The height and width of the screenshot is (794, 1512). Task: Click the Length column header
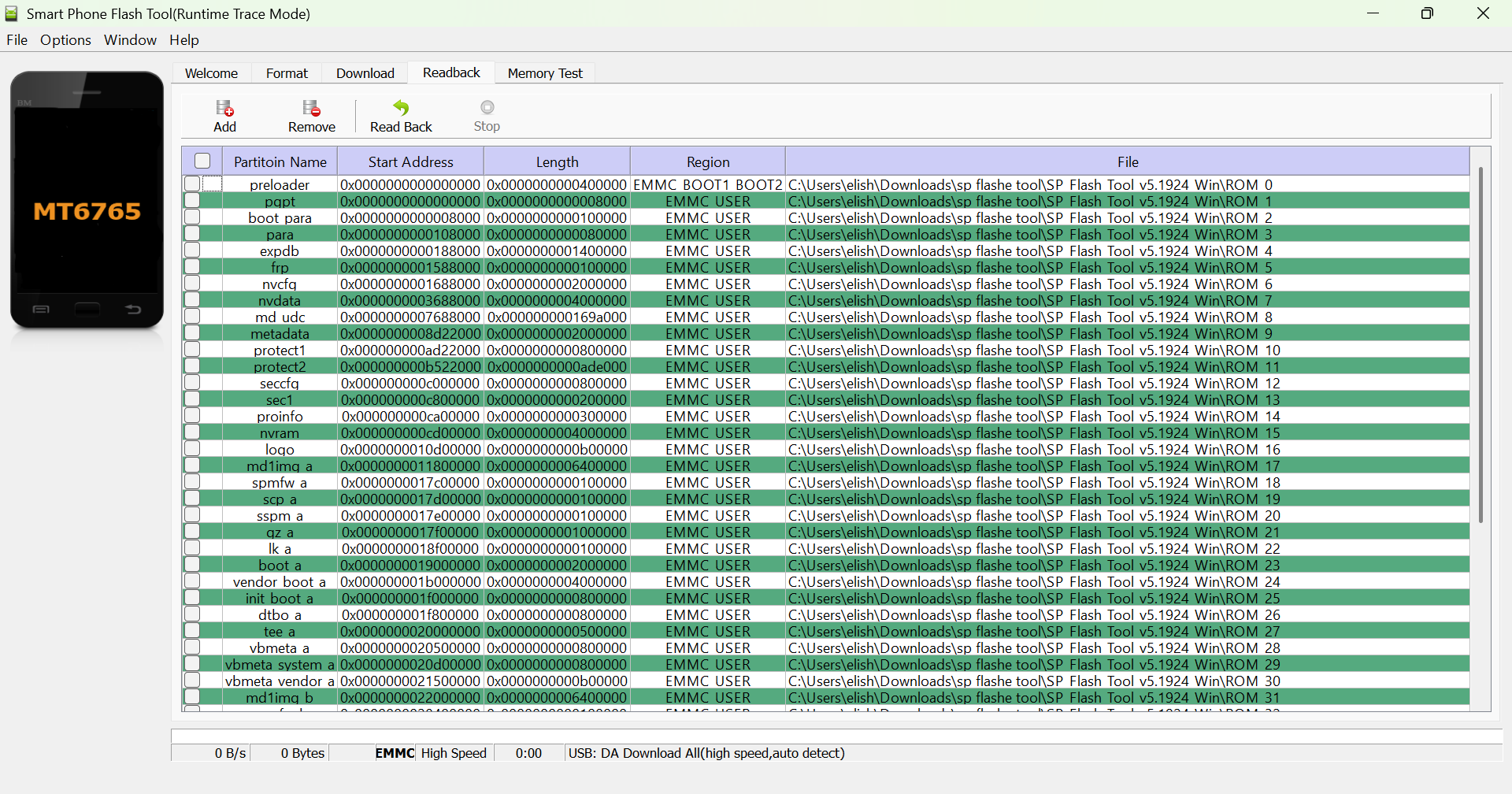click(x=557, y=161)
